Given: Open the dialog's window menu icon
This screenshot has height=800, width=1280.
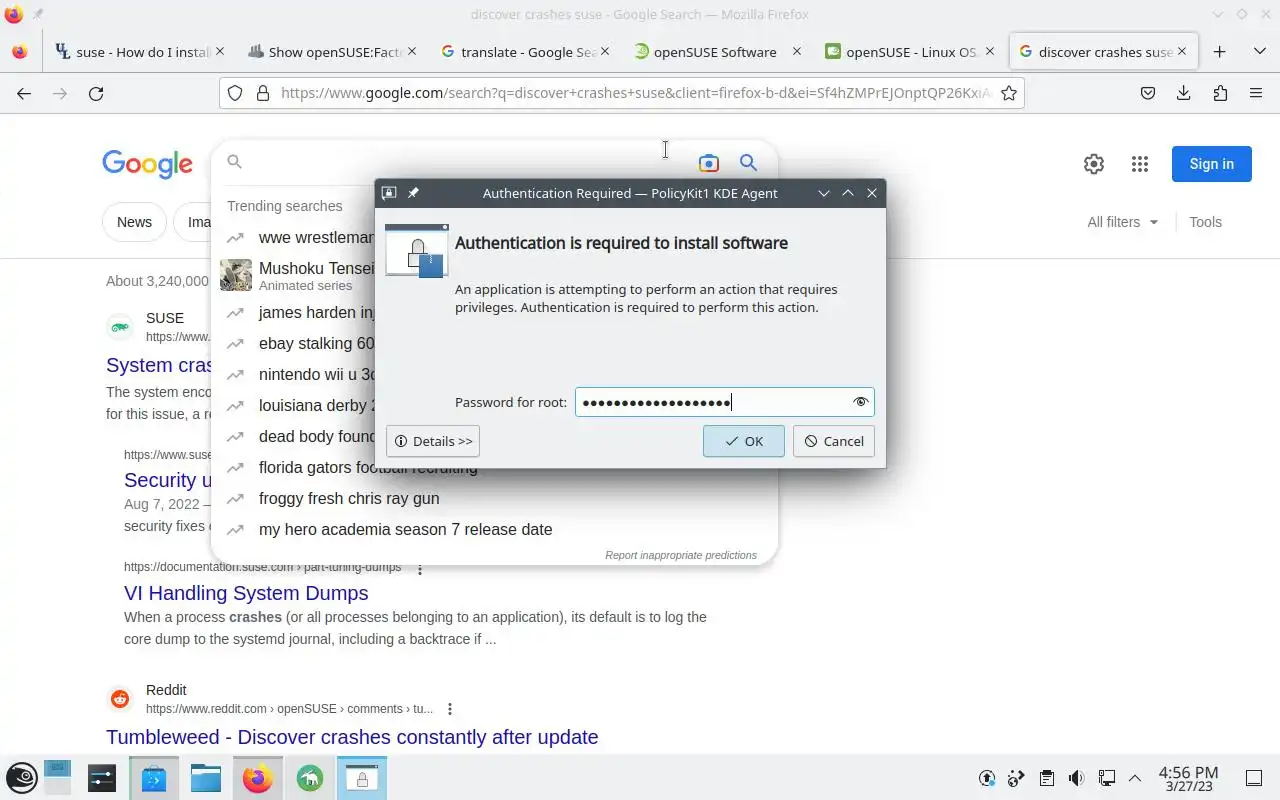Looking at the screenshot, I should [389, 193].
